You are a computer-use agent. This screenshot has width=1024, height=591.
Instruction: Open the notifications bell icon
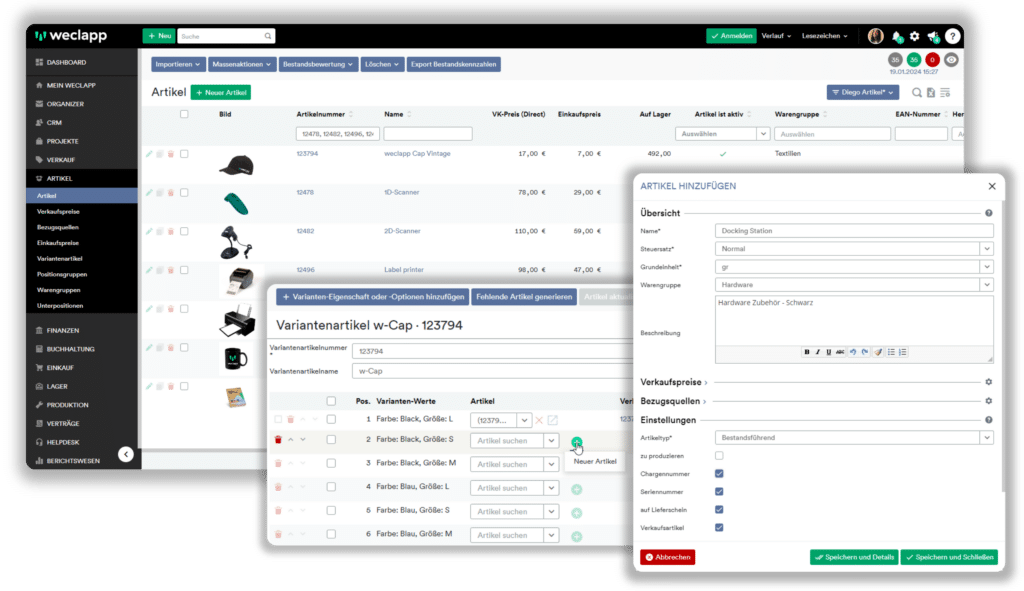pyautogui.click(x=897, y=37)
